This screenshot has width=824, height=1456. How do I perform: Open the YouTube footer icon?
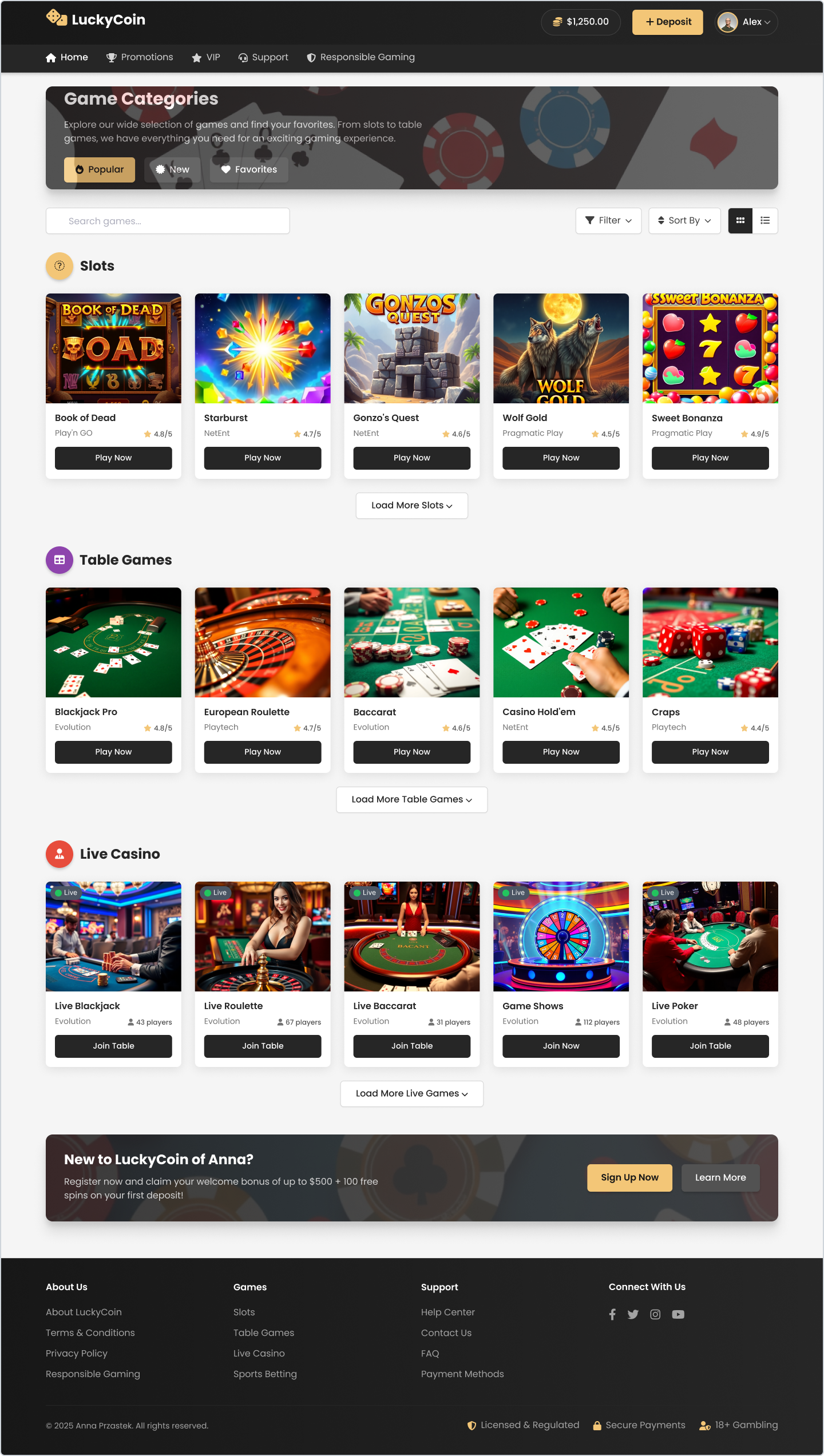(x=678, y=1314)
